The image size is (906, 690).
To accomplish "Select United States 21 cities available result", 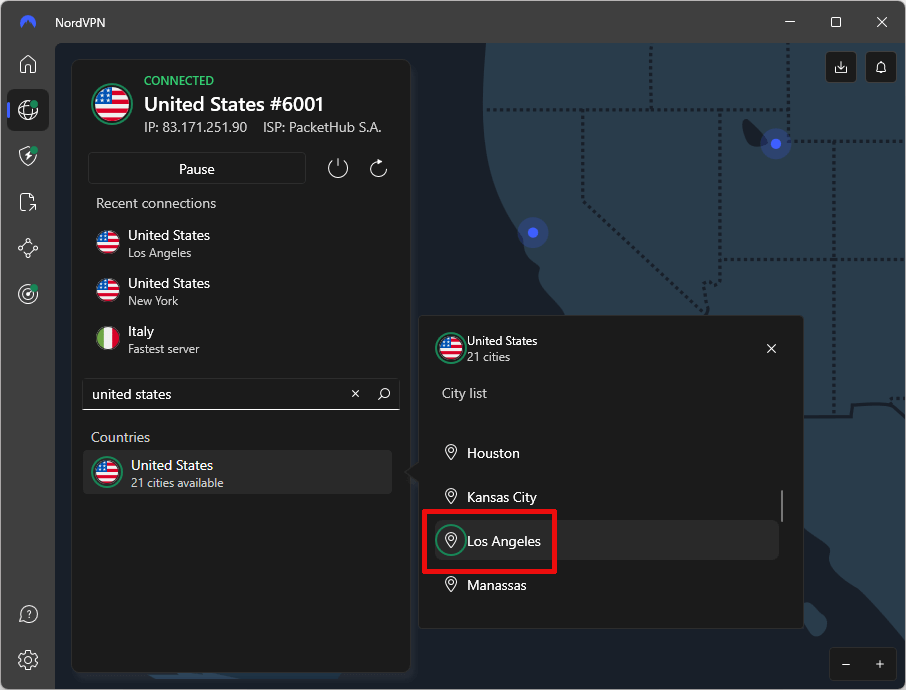I will coord(237,472).
